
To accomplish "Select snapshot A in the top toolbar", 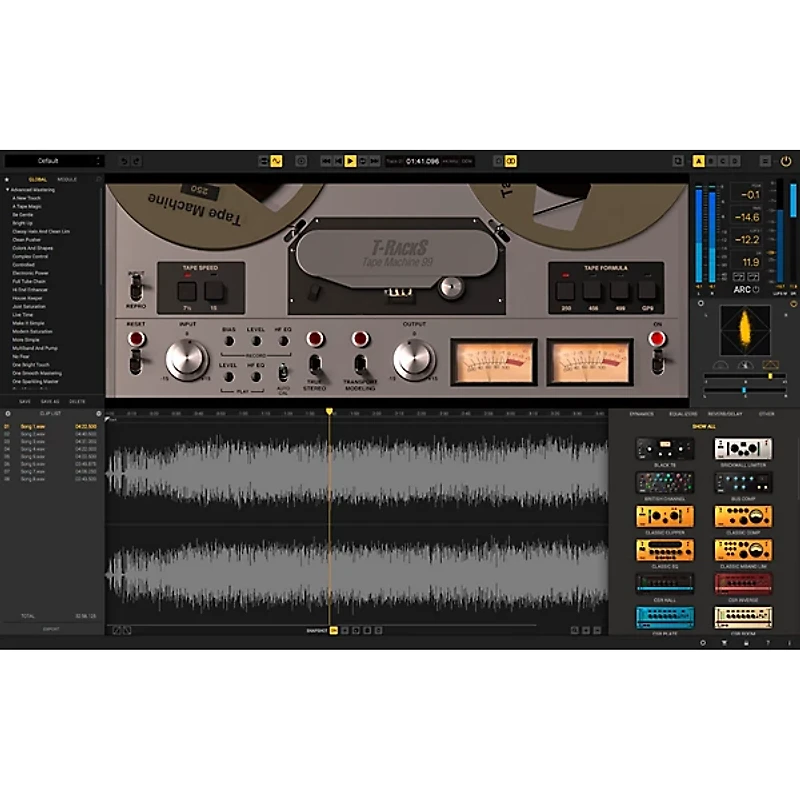I will (698, 161).
